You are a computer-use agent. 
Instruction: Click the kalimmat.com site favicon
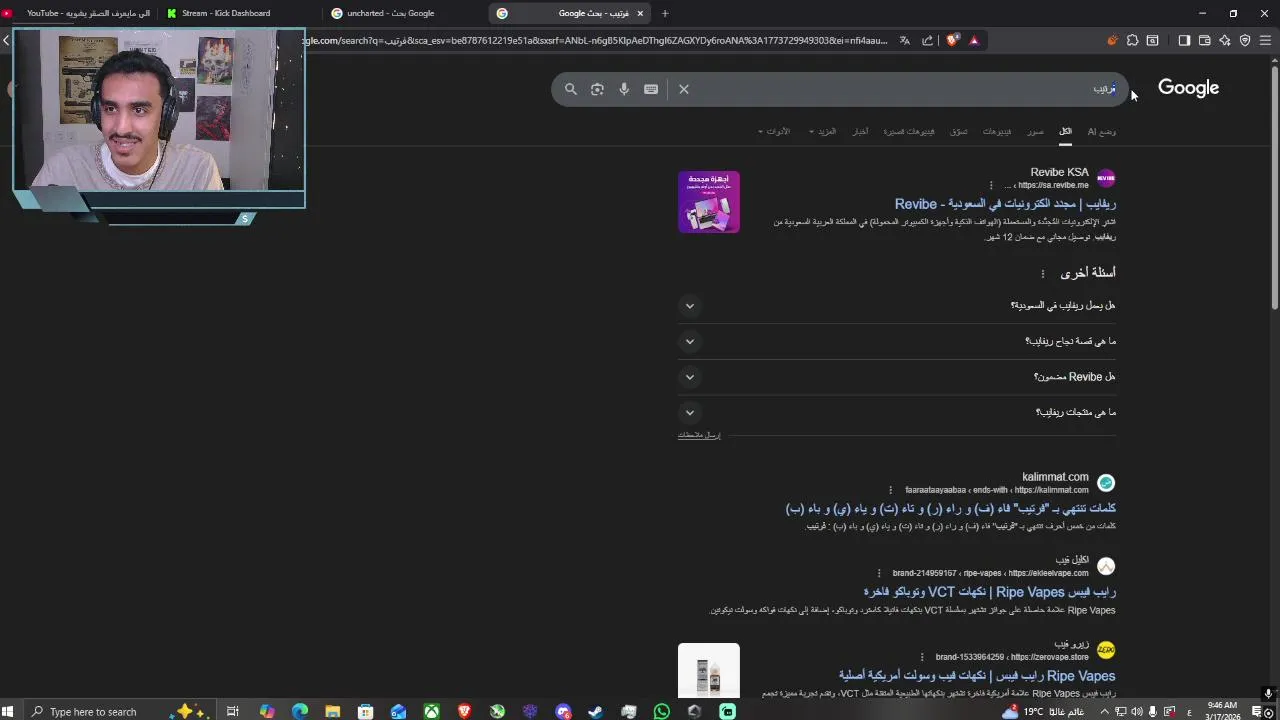pyautogui.click(x=1106, y=483)
